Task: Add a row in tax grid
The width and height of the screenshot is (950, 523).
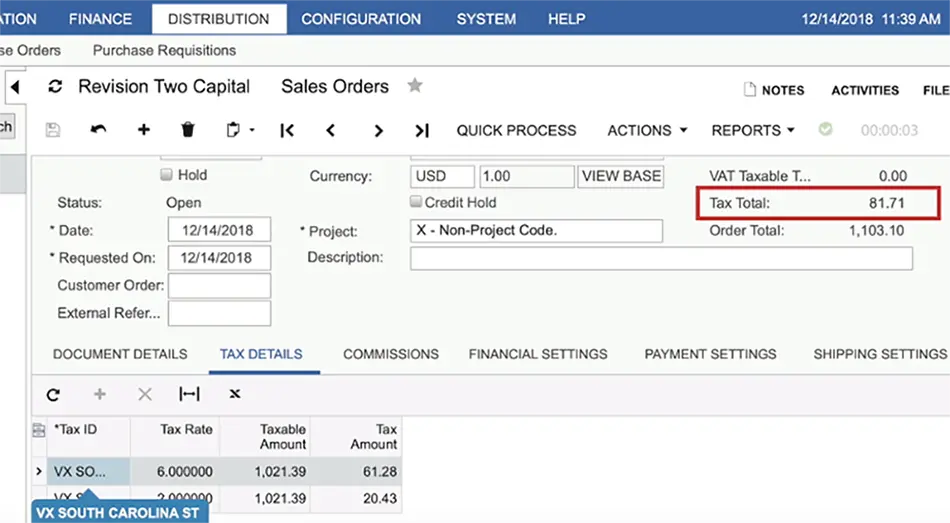Action: pos(99,395)
